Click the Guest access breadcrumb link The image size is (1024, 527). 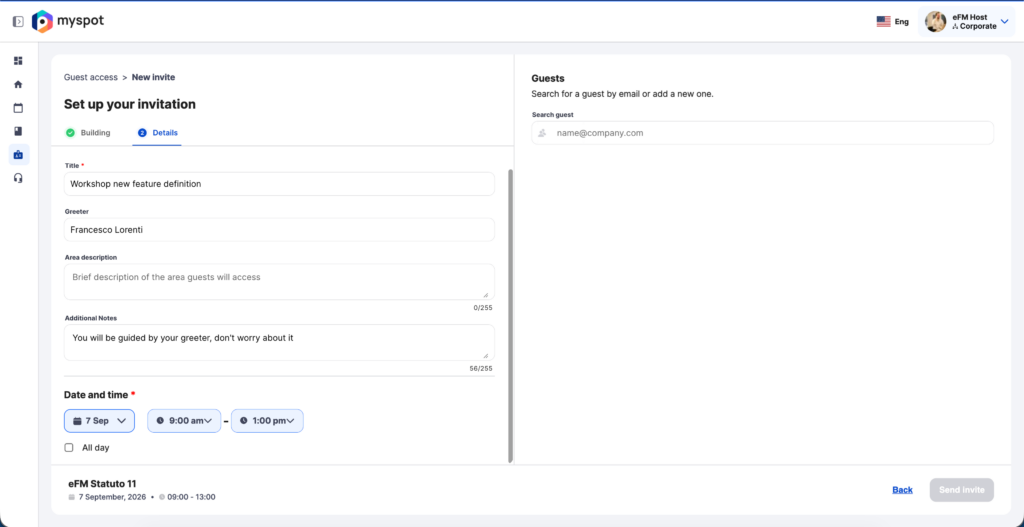(91, 77)
